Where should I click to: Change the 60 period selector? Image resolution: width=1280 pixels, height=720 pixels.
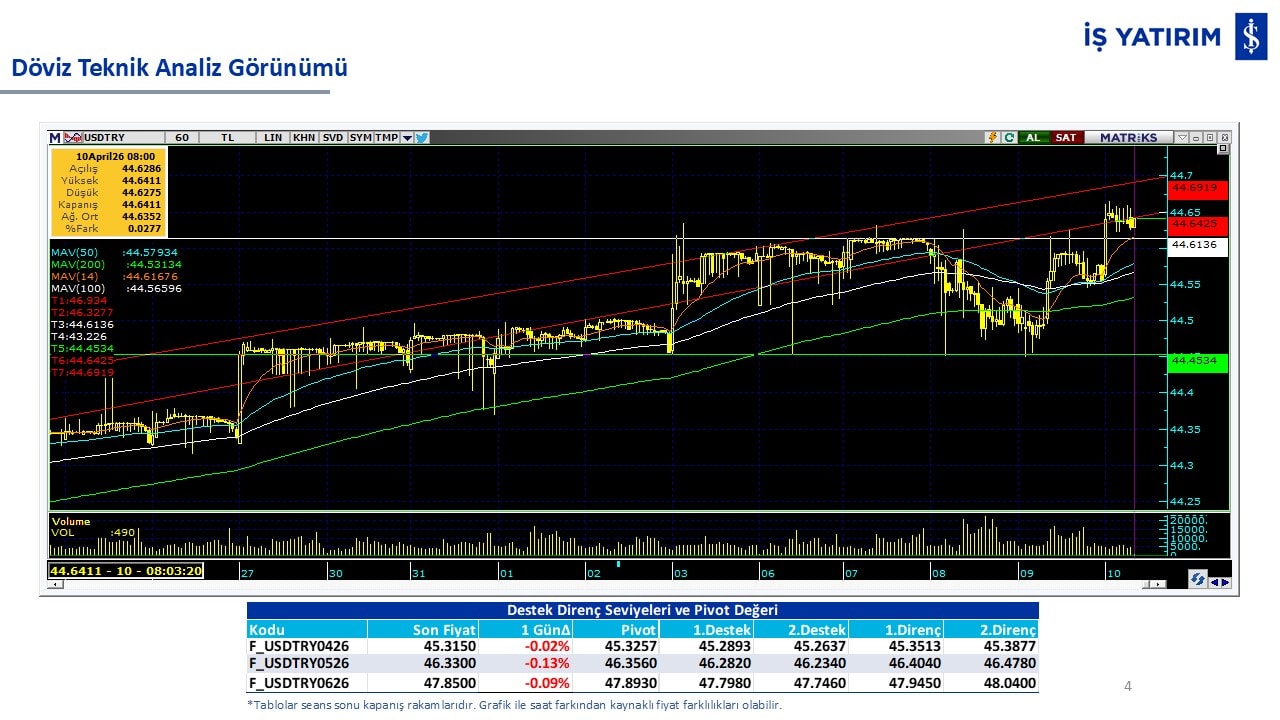coord(181,138)
